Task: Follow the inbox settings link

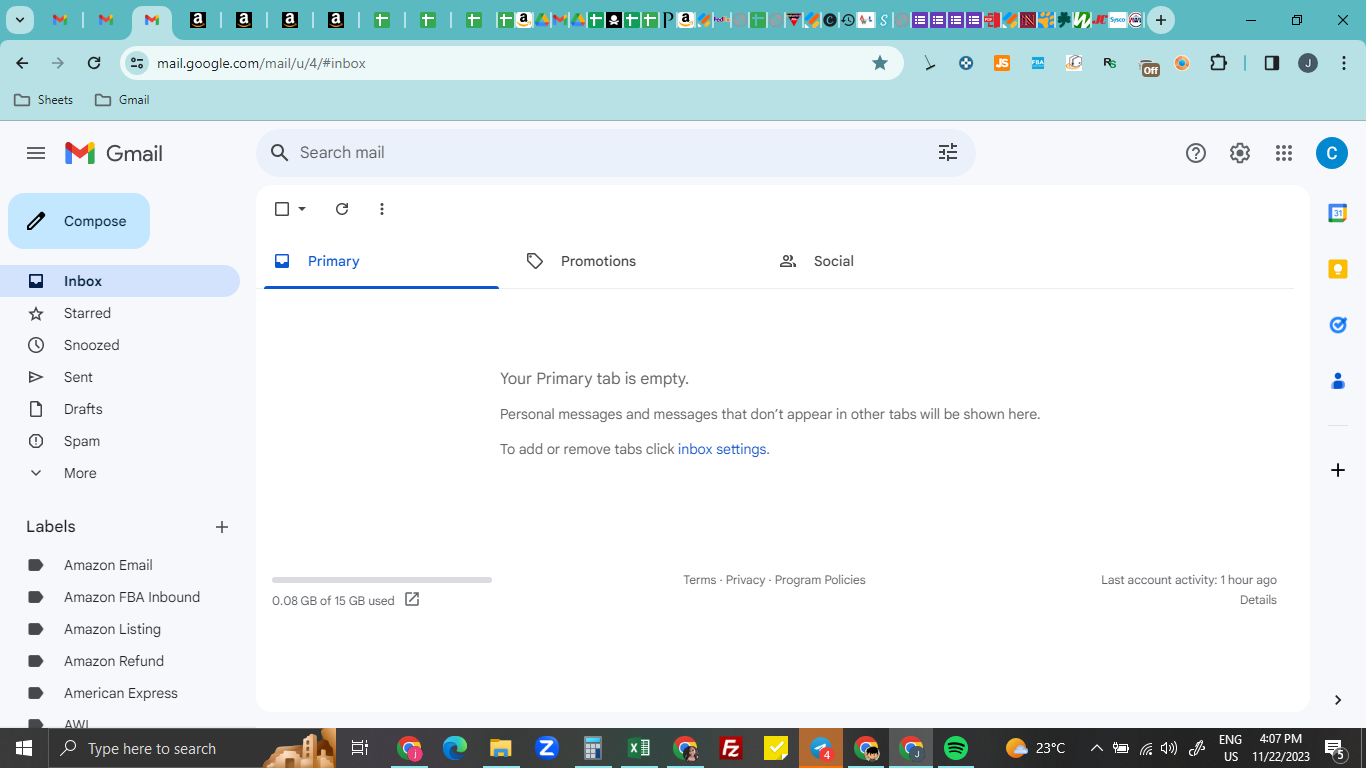Action: tap(722, 449)
